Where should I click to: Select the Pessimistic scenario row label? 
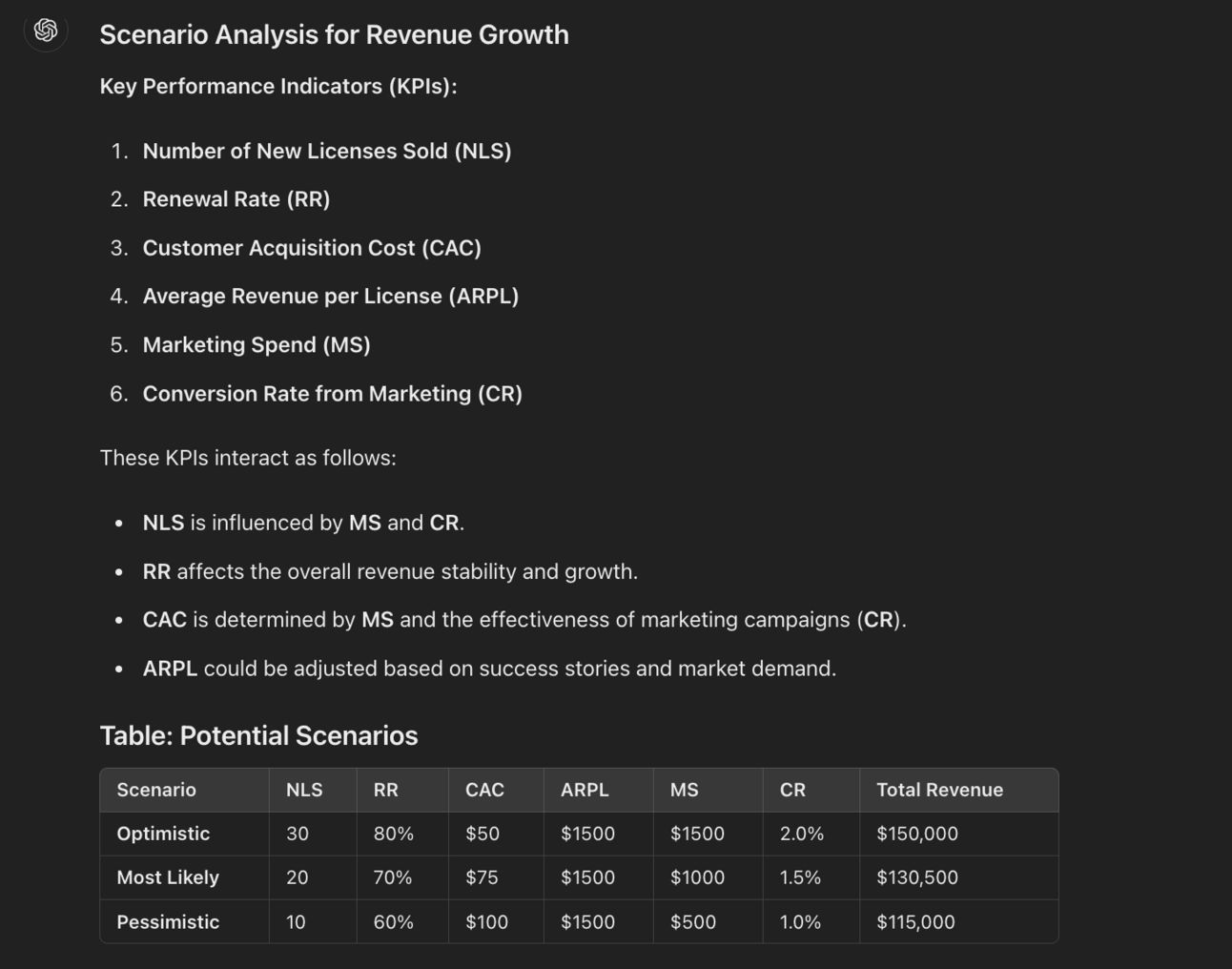tap(168, 922)
